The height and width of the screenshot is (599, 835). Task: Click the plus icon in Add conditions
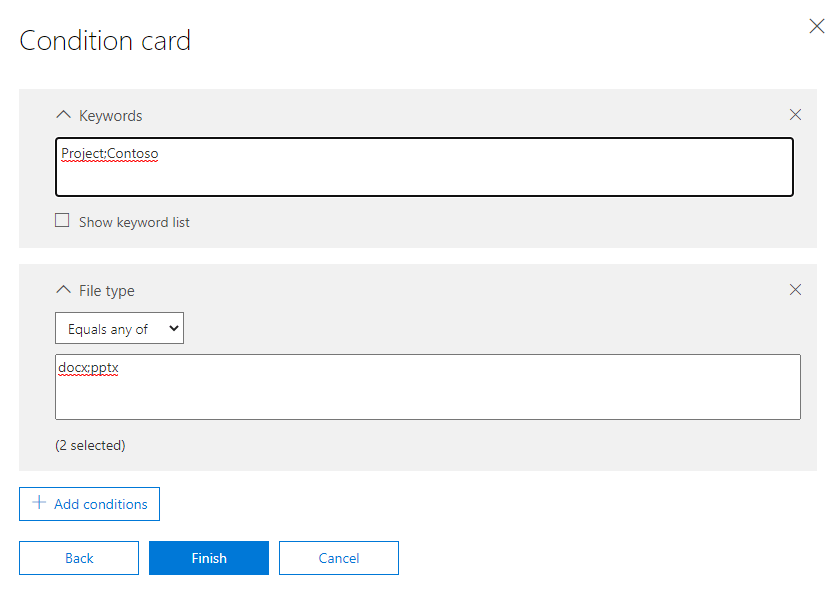tap(39, 504)
